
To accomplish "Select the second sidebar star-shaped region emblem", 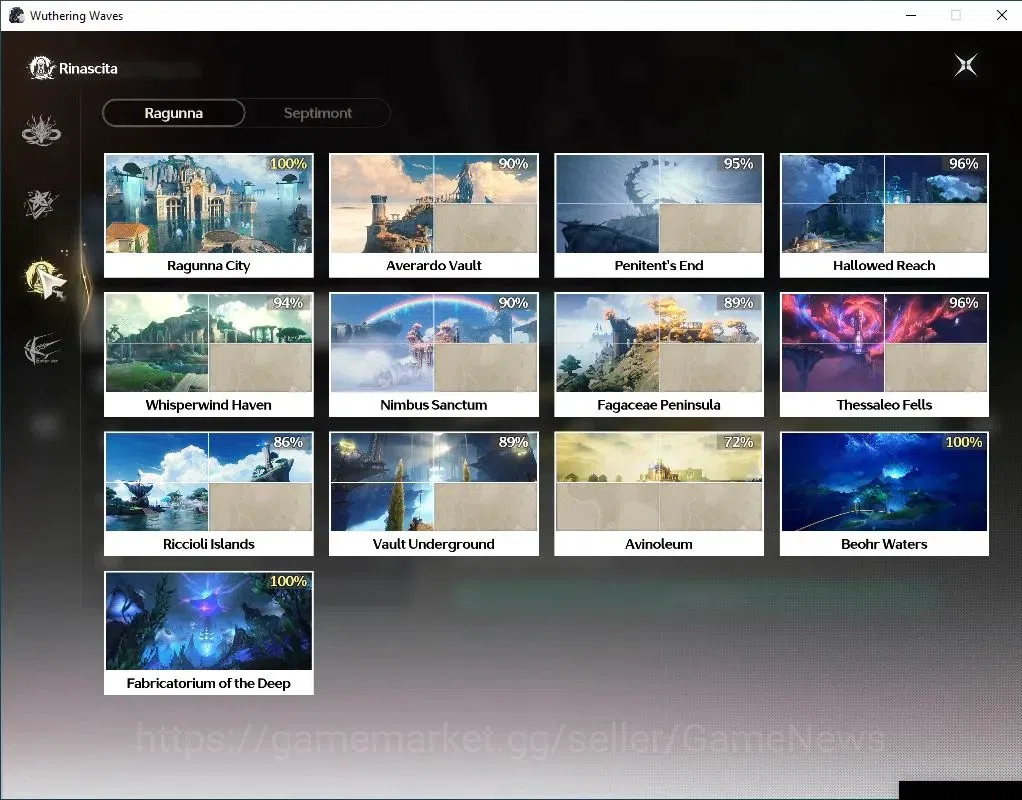I will tap(41, 204).
